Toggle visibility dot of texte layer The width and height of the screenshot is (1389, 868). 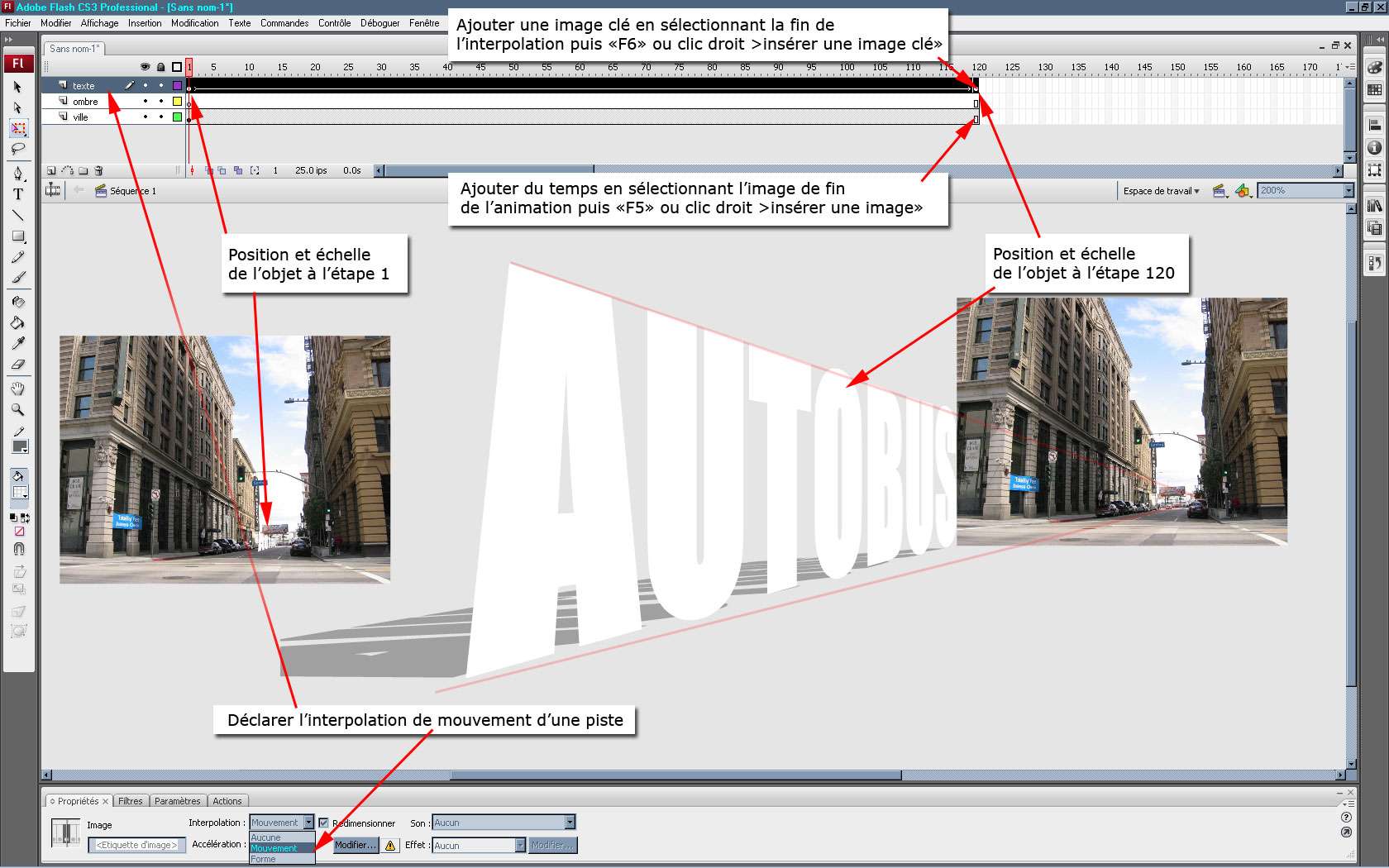click(x=146, y=85)
